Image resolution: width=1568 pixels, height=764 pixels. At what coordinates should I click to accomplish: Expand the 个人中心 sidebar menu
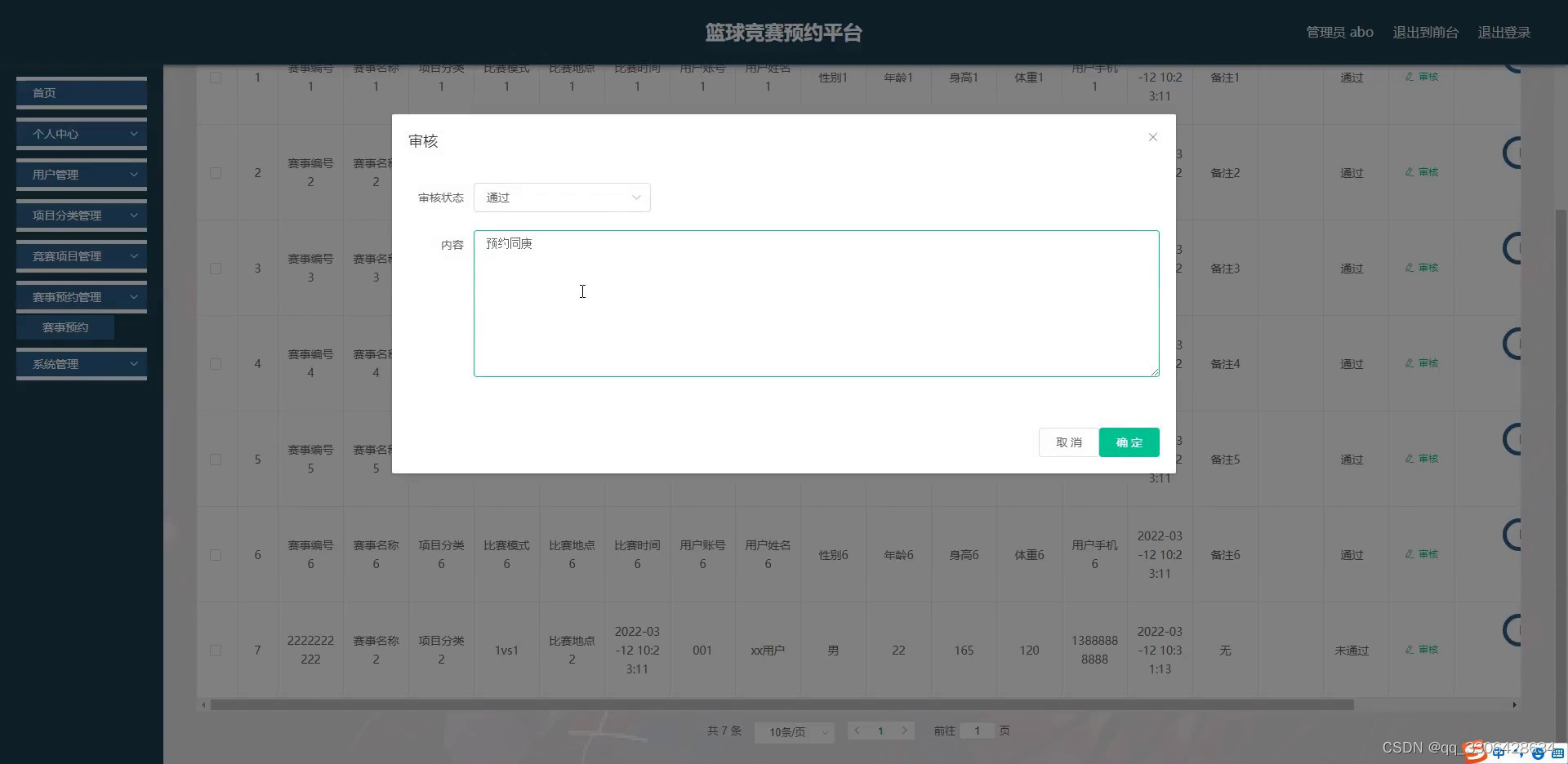pos(82,134)
